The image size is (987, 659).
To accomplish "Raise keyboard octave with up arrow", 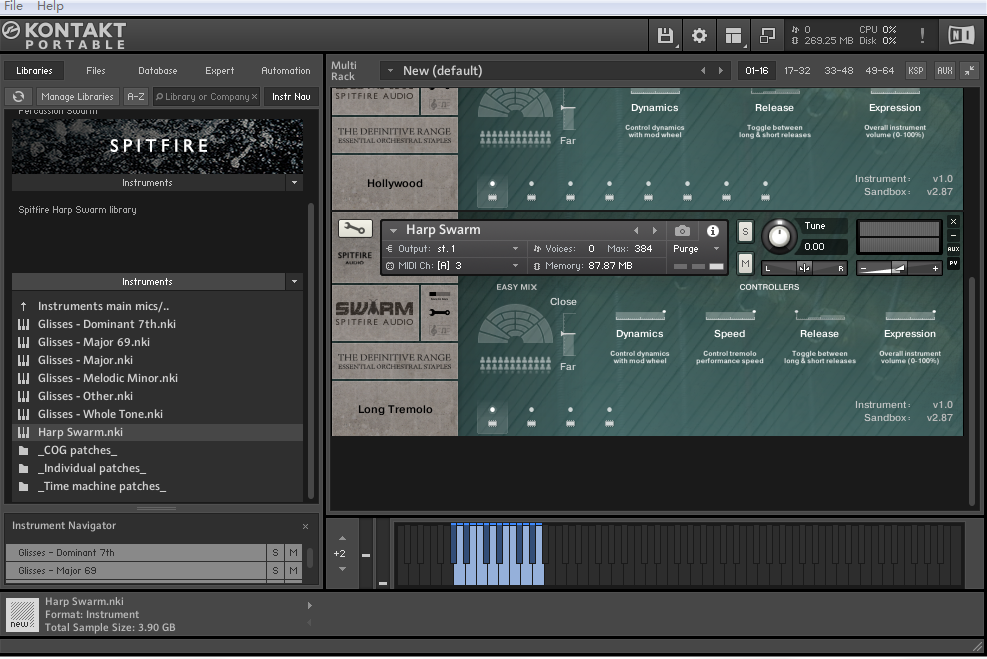I will tap(342, 538).
